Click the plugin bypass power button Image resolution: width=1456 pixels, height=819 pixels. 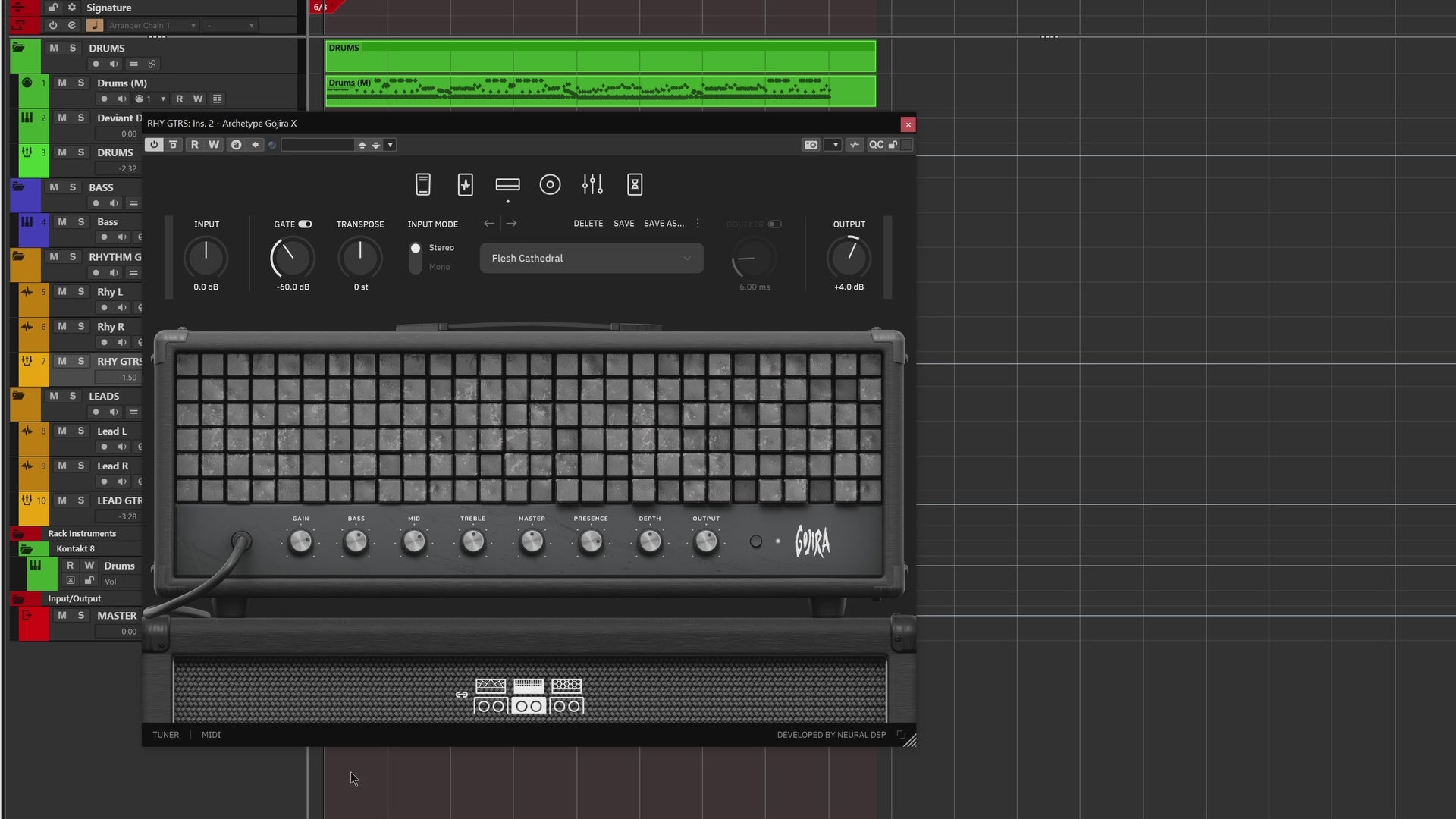[x=154, y=145]
